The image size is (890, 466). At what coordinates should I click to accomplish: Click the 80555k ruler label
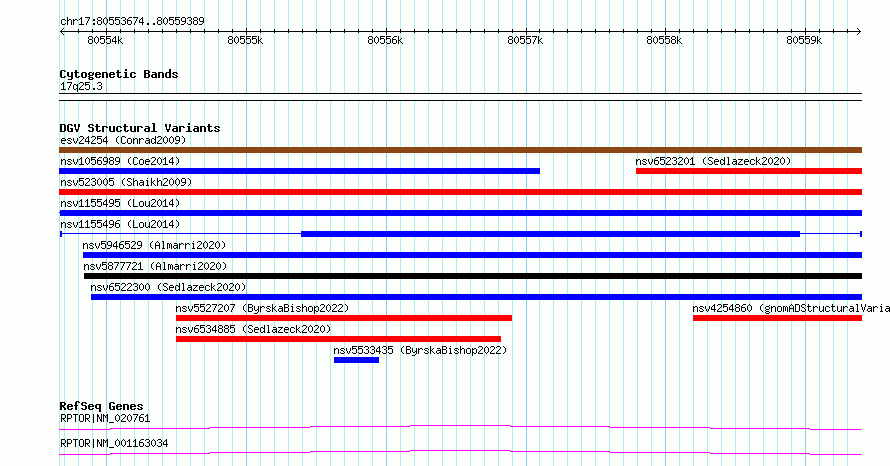245,40
